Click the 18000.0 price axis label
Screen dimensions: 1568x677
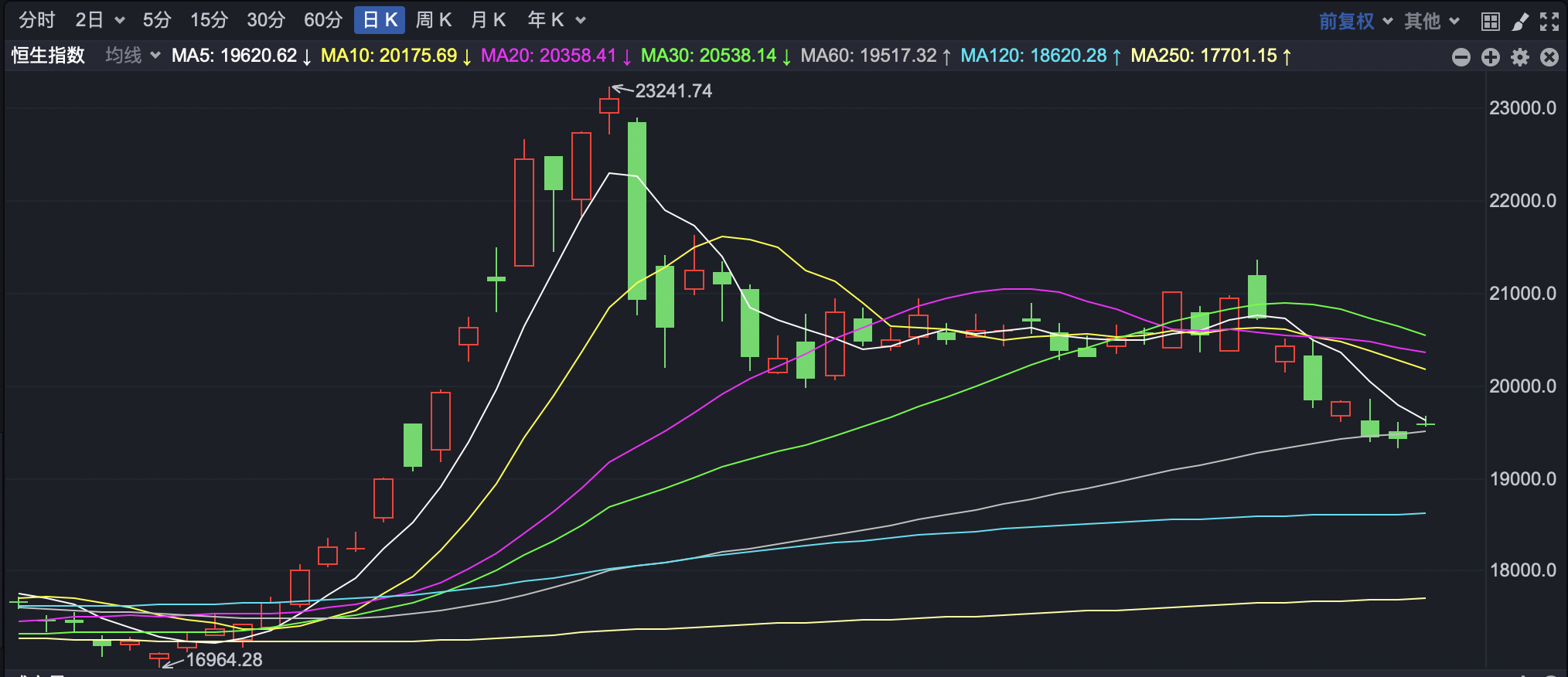click(1523, 570)
